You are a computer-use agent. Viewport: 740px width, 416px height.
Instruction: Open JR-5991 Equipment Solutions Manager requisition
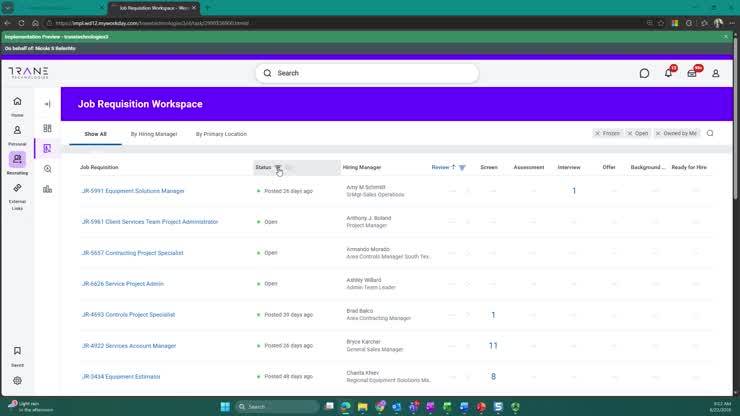click(133, 191)
